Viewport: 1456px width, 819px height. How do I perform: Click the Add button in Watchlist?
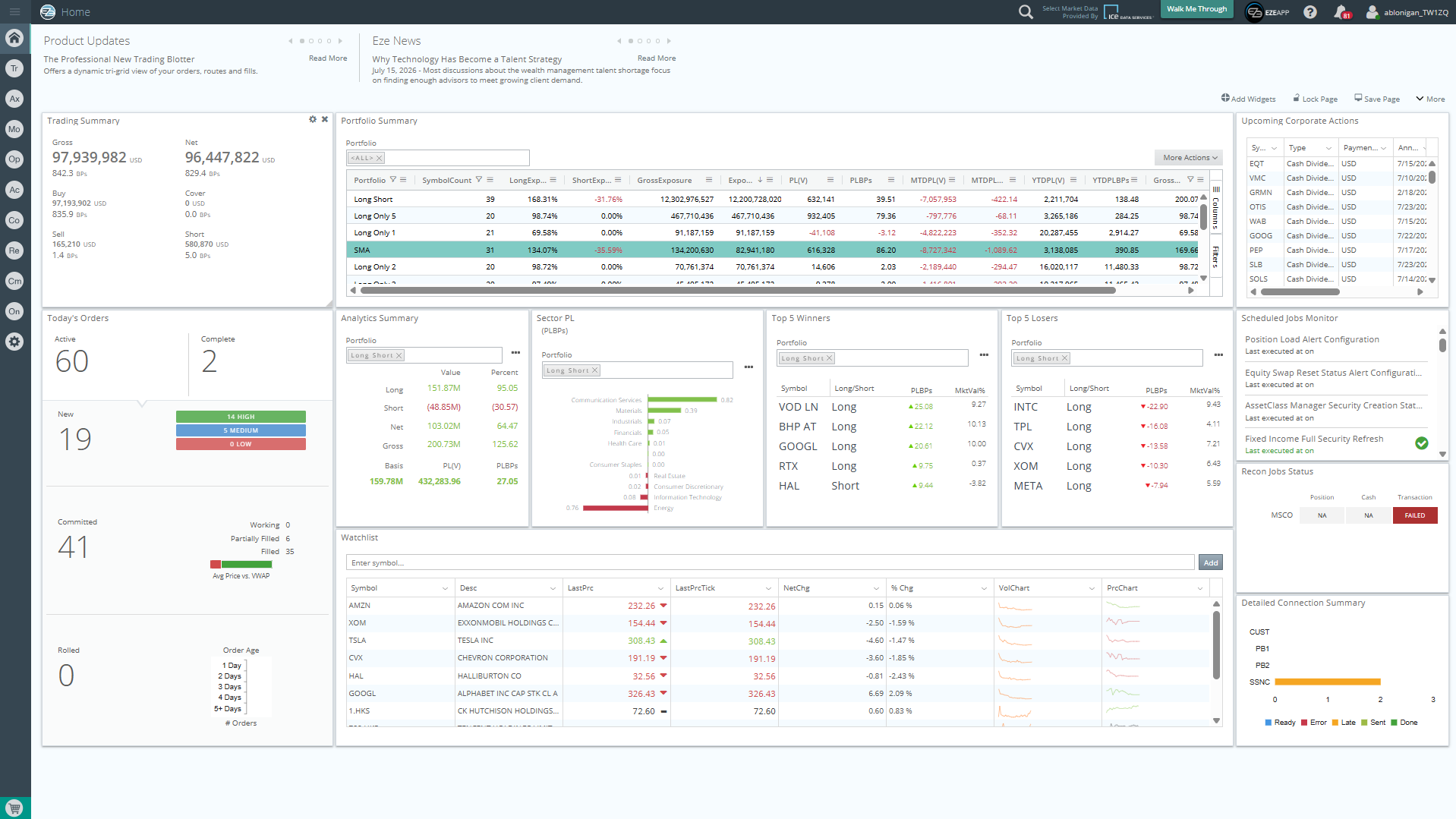(x=1211, y=562)
